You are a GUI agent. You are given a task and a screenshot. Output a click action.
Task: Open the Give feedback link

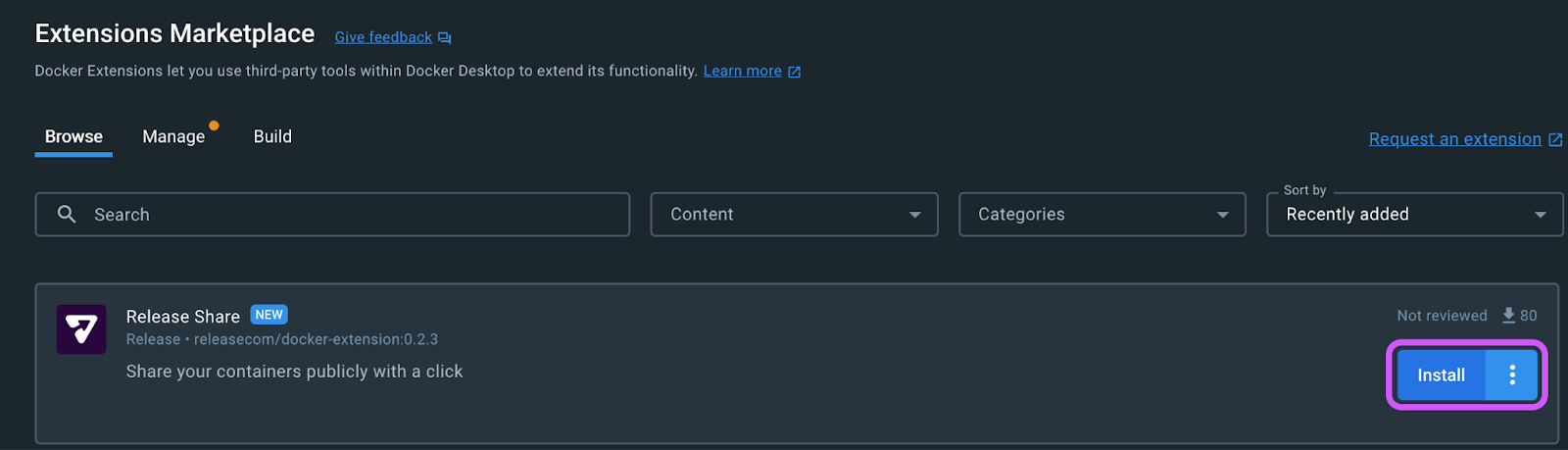pos(383,37)
